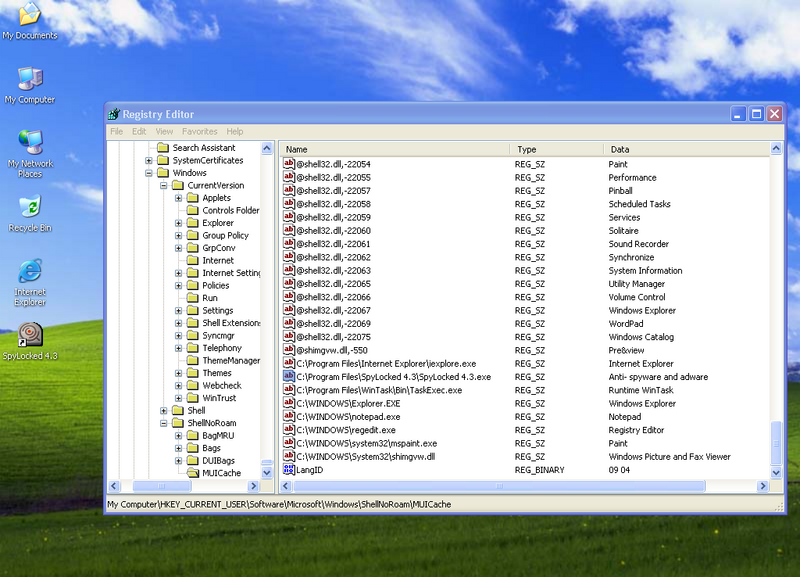800x577 pixels.
Task: Expand the Applets tree node
Action: (x=178, y=198)
